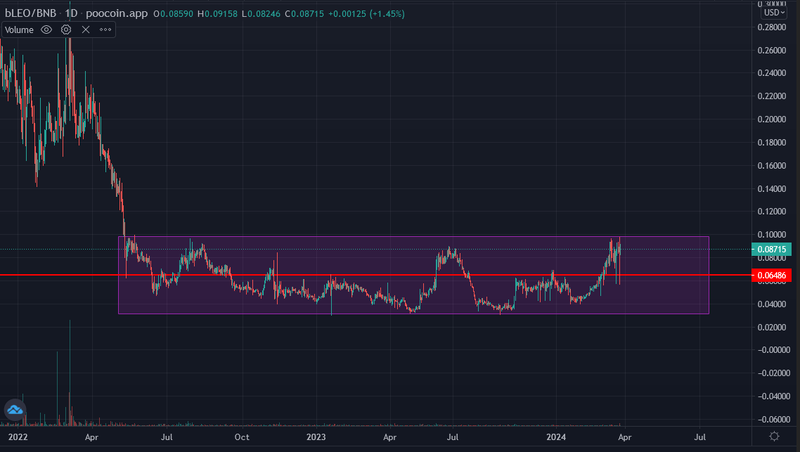Screen dimensions: 800x452
Task: Expand the USD currency dropdown
Action: point(773,11)
